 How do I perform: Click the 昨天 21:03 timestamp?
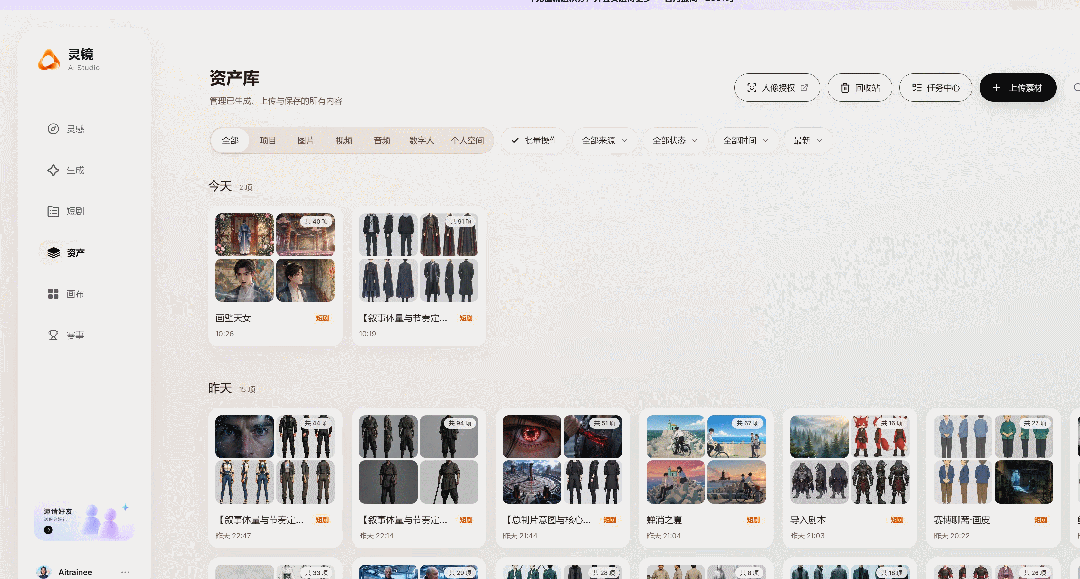[807, 535]
